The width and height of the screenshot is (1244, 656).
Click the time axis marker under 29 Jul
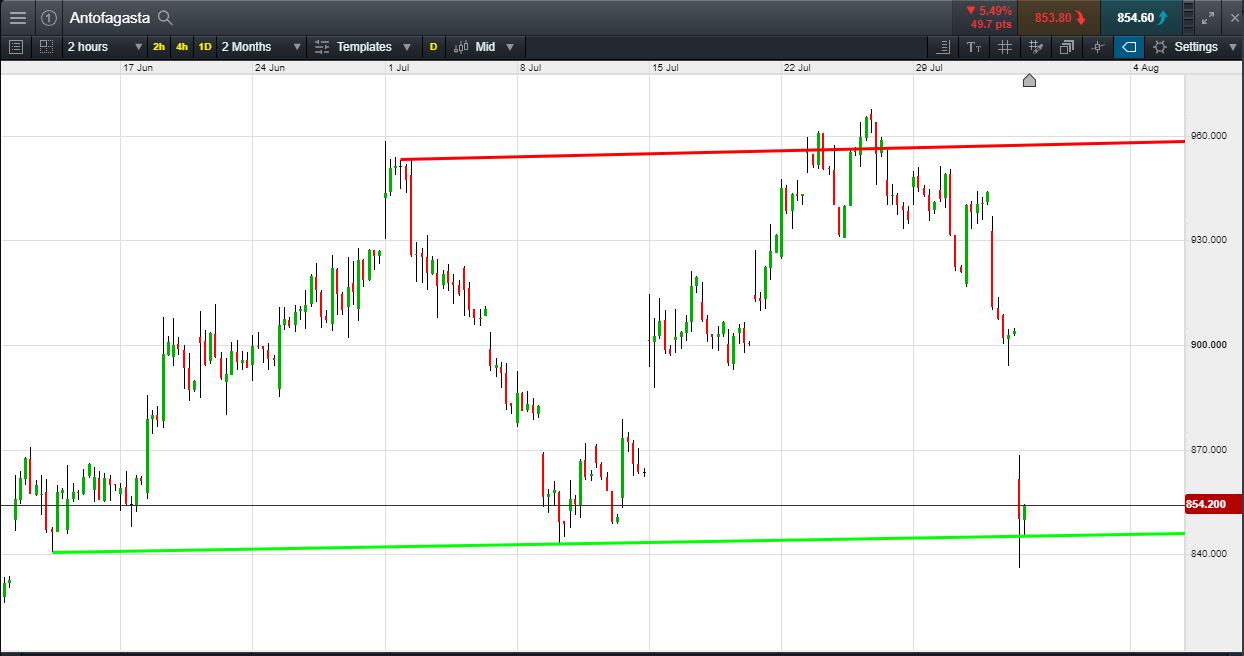pyautogui.click(x=1029, y=80)
